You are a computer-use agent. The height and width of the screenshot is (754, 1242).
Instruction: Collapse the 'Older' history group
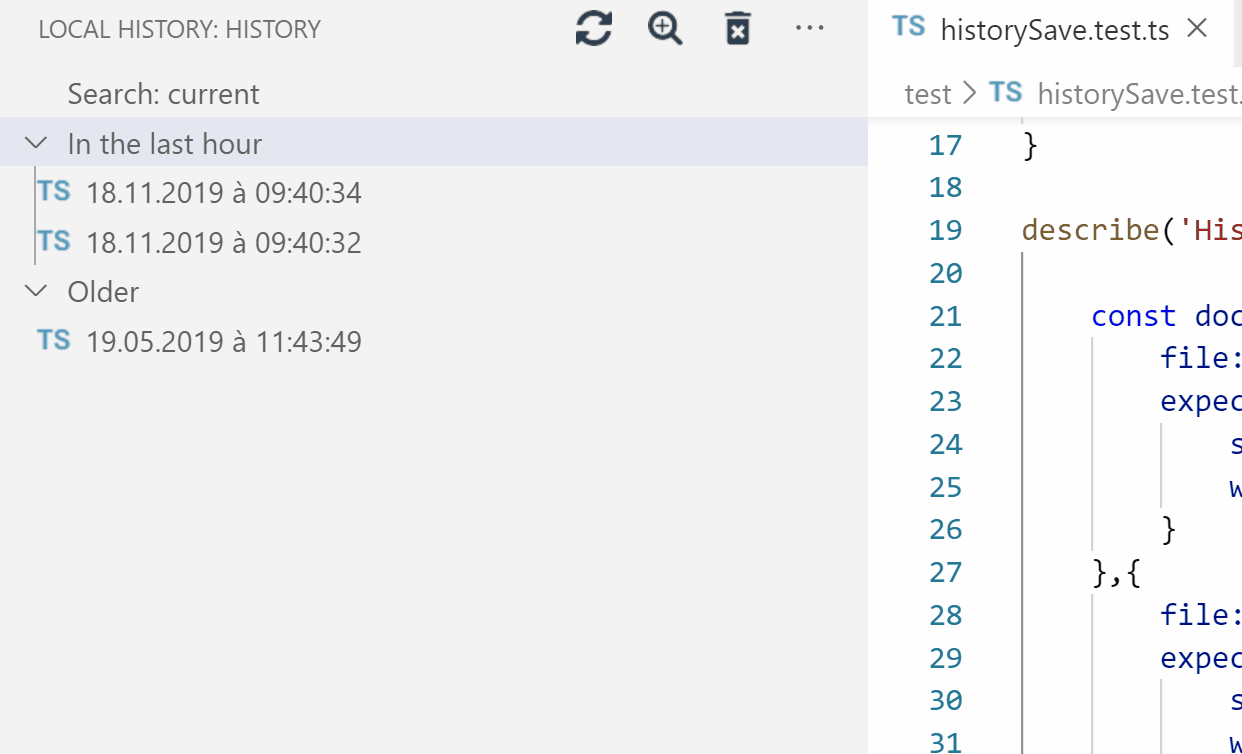coord(36,291)
